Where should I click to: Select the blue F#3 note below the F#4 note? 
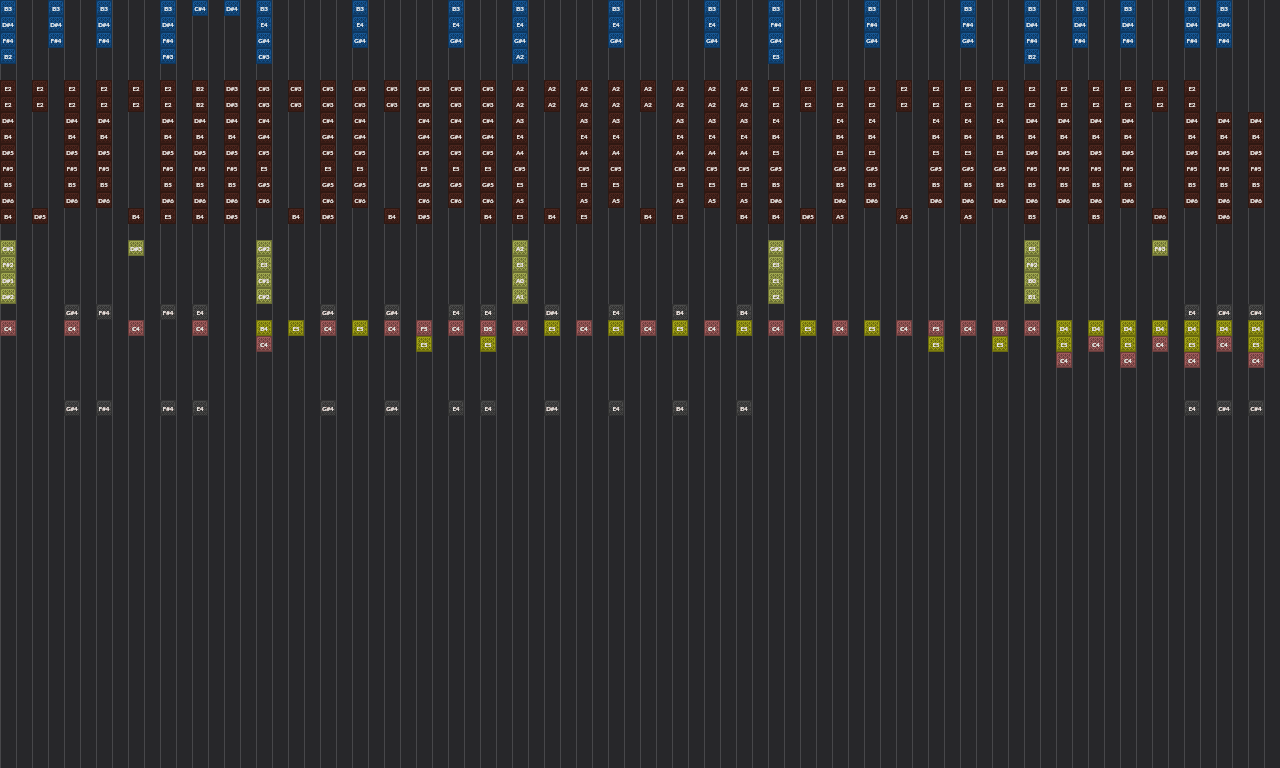(x=167, y=56)
